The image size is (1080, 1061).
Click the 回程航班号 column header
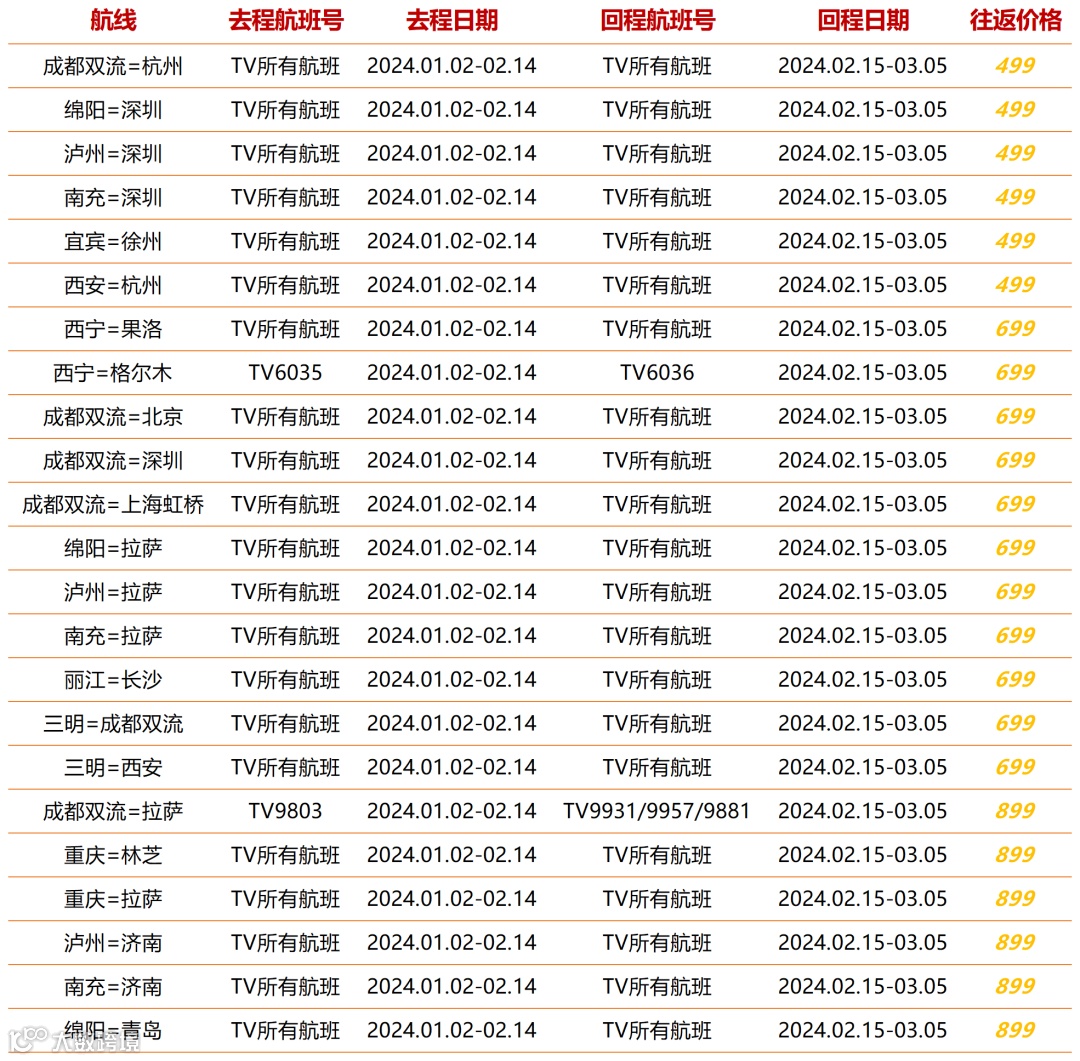pyautogui.click(x=657, y=21)
